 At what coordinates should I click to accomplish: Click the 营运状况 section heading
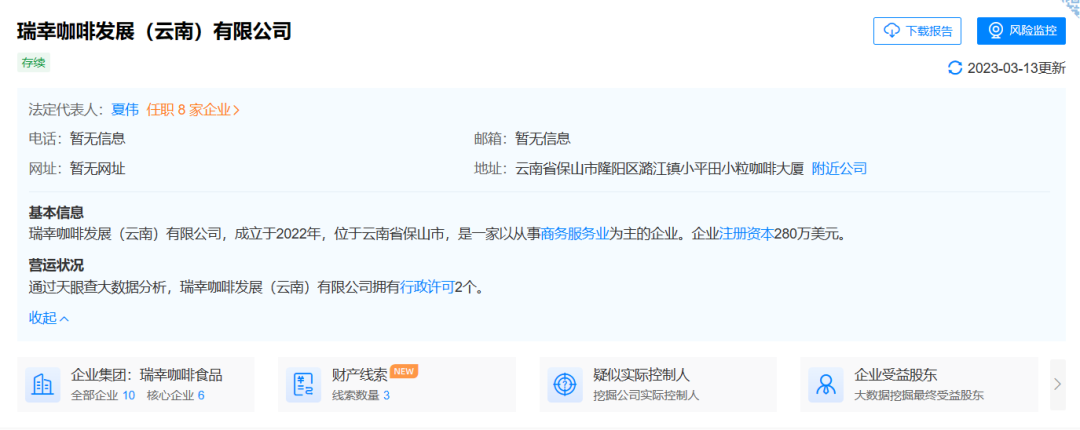pos(56,265)
